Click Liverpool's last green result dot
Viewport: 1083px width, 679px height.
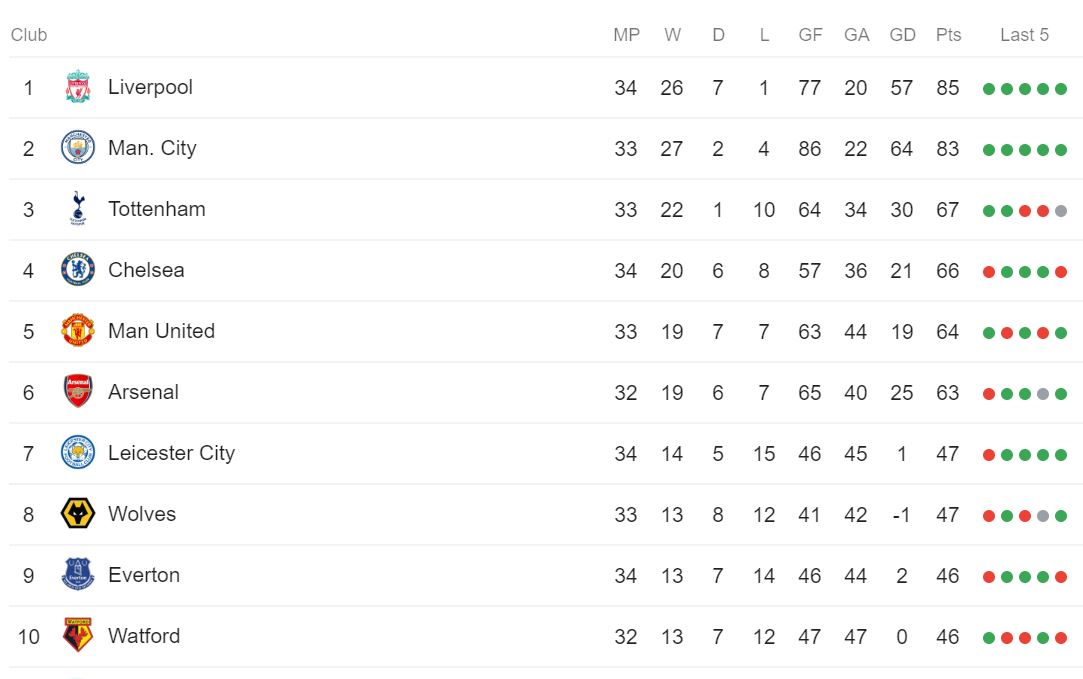(1061, 89)
